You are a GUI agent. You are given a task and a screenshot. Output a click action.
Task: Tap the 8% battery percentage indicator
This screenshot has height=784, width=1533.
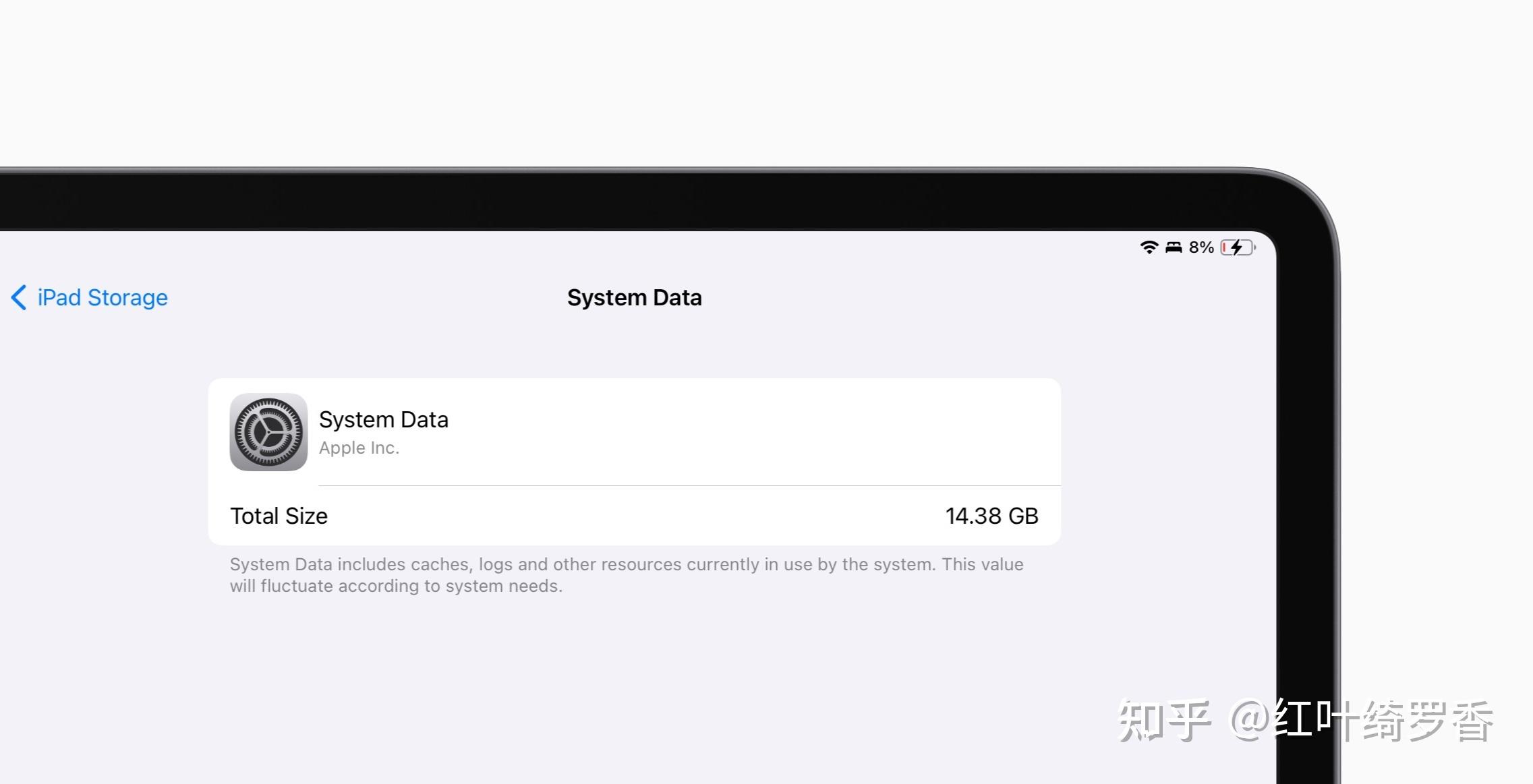pos(1201,247)
